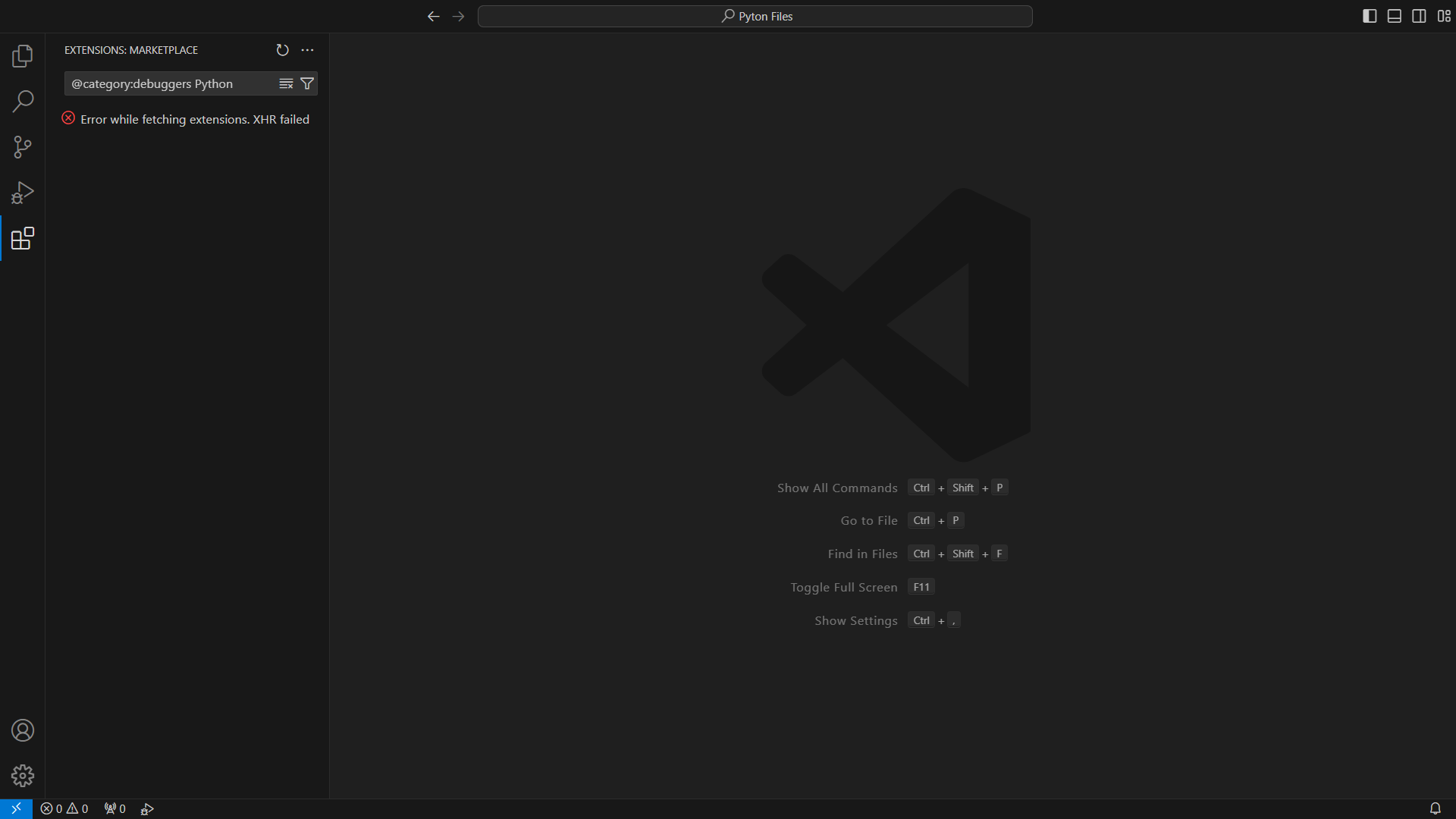Click the Show All Commands hint
1456x819 pixels.
coord(837,488)
